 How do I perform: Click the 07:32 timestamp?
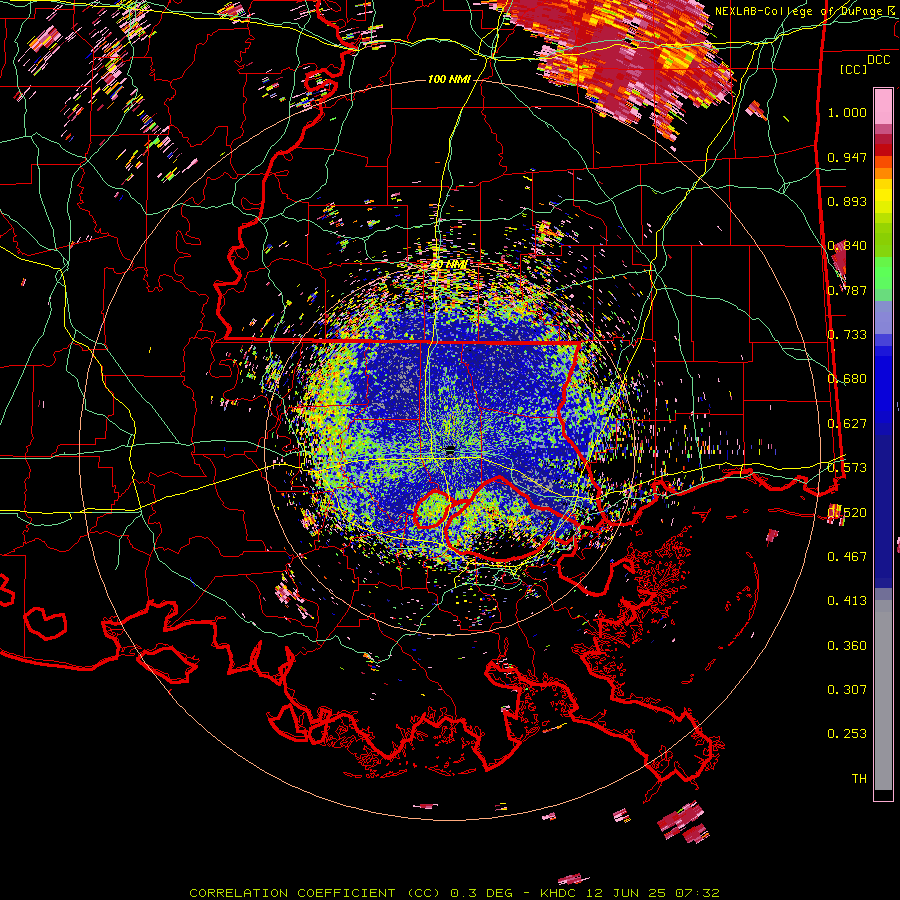[x=696, y=893]
